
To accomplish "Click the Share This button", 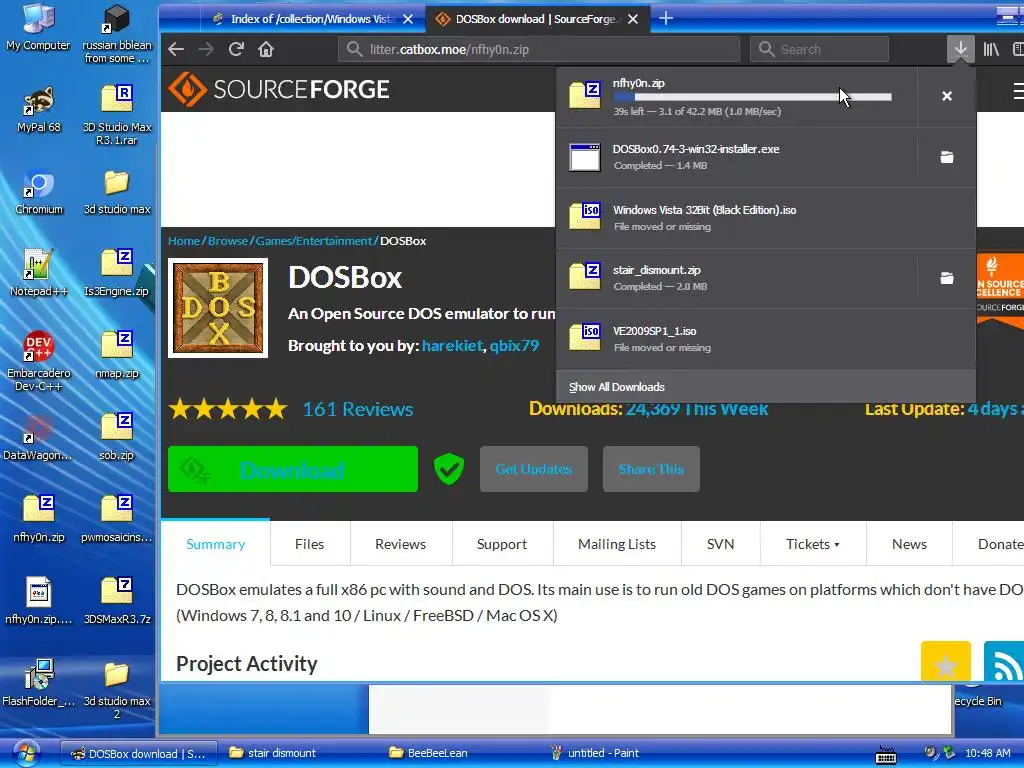I will coord(651,469).
